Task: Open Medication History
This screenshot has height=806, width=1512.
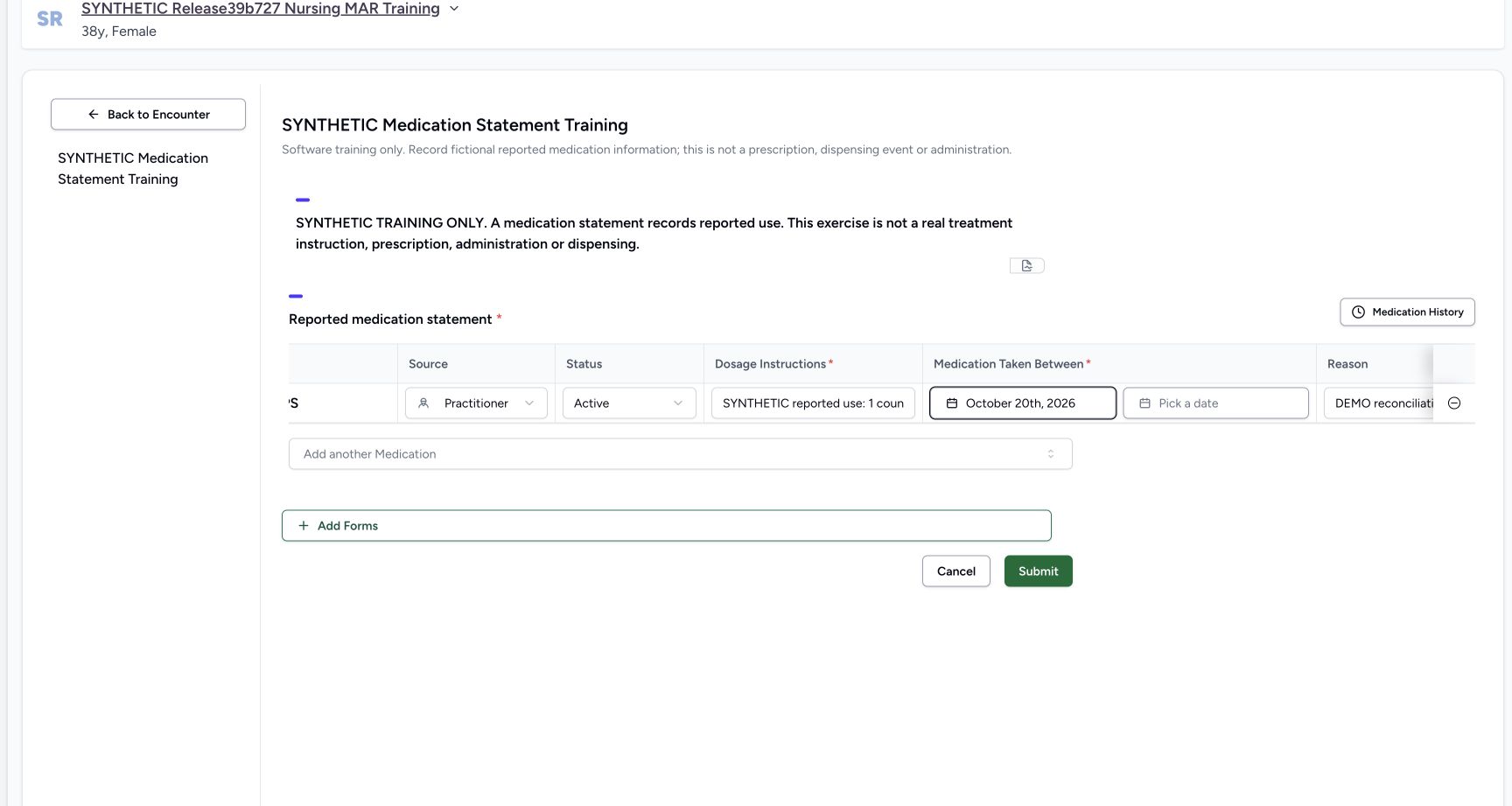Action: (x=1407, y=312)
